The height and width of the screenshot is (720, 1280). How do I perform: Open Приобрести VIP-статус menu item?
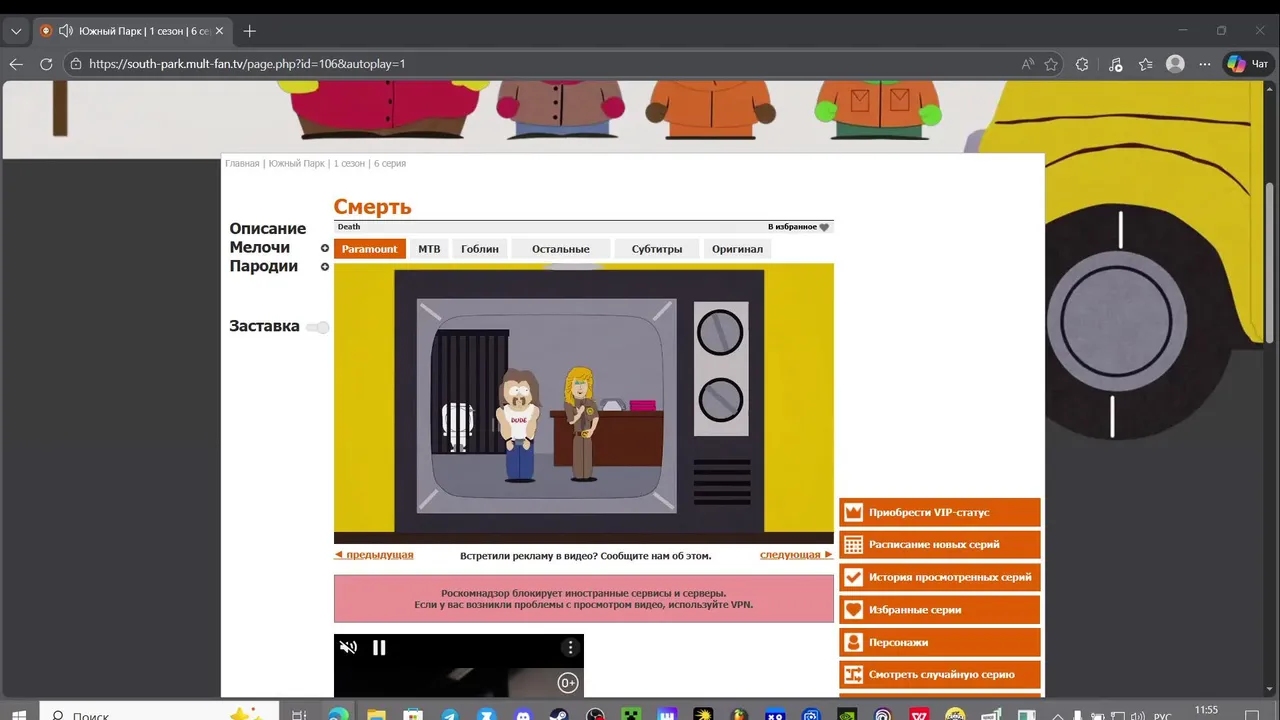[x=940, y=512]
